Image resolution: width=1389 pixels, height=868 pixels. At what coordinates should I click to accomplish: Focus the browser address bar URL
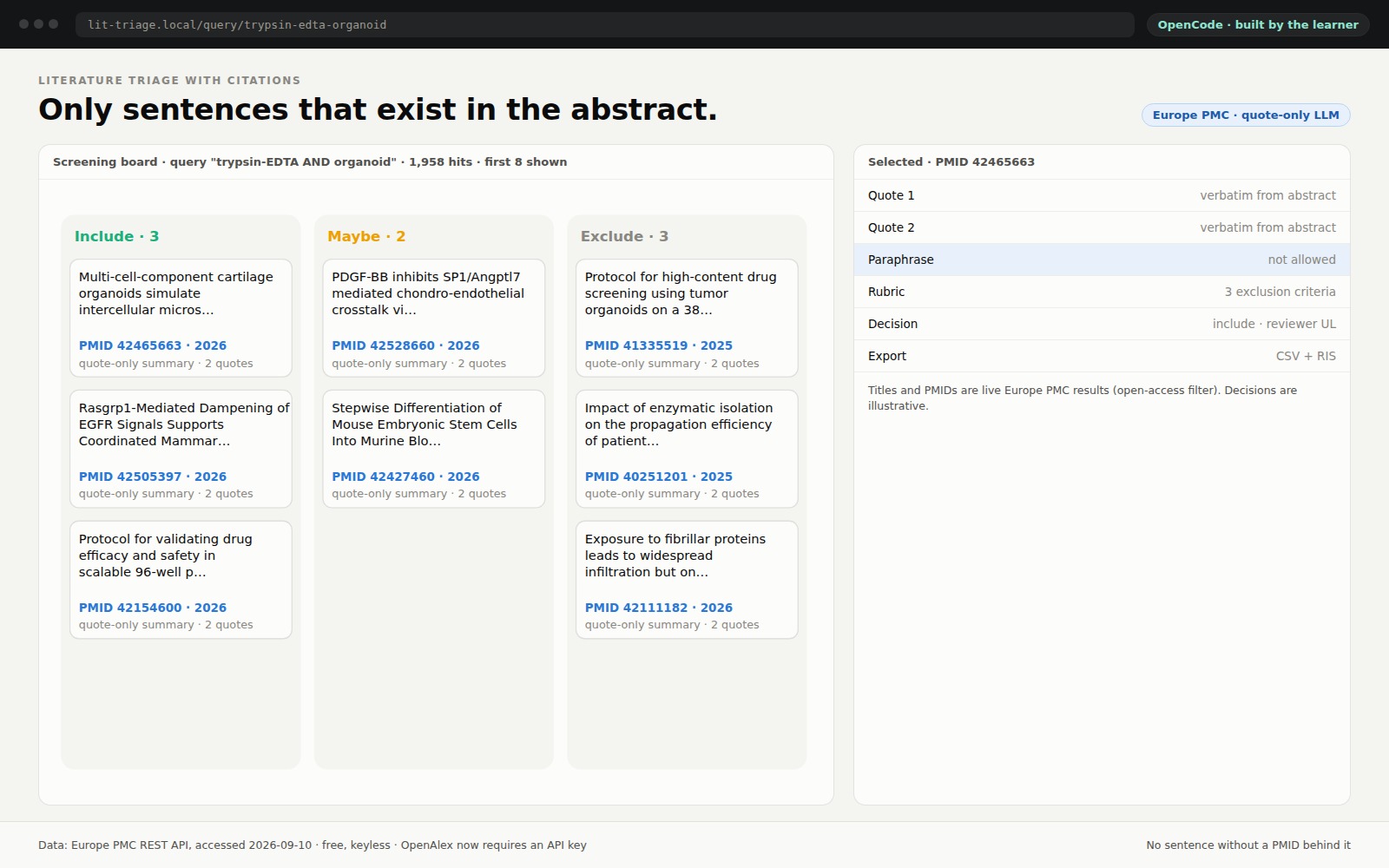coord(605,24)
